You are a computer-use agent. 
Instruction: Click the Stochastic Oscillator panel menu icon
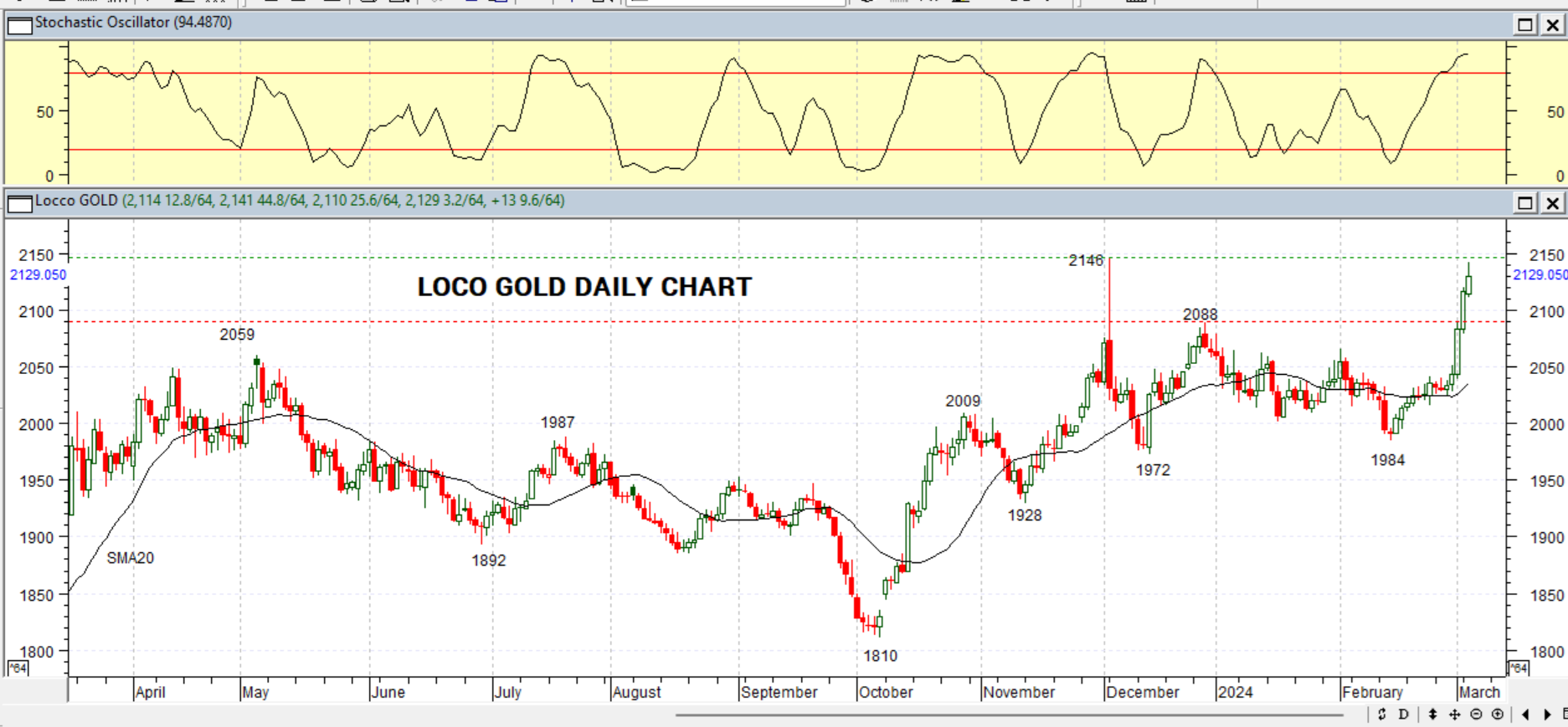(19, 26)
